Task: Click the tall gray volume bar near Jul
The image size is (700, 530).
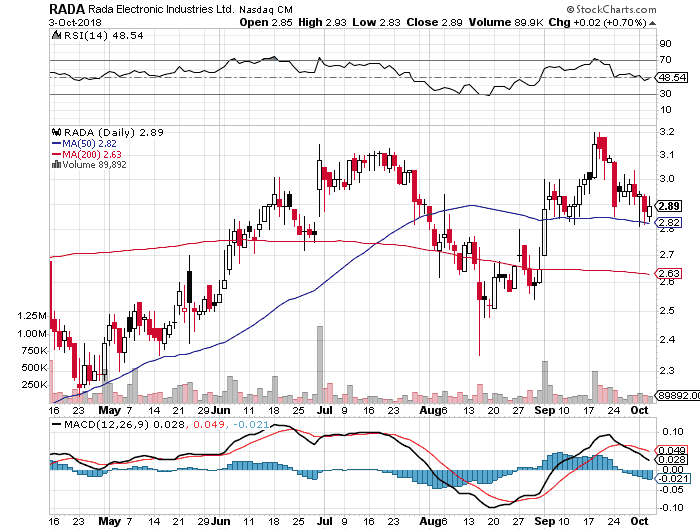Action: 320,364
